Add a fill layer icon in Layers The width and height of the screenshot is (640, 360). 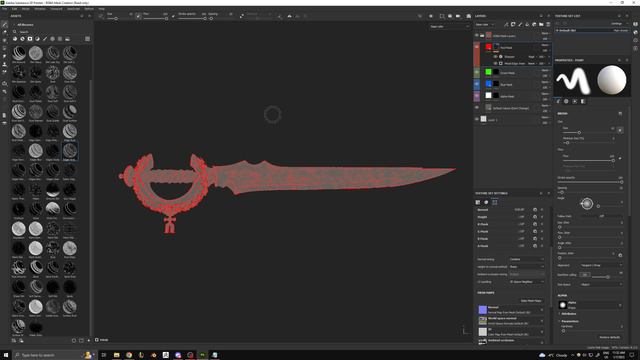pos(527,24)
